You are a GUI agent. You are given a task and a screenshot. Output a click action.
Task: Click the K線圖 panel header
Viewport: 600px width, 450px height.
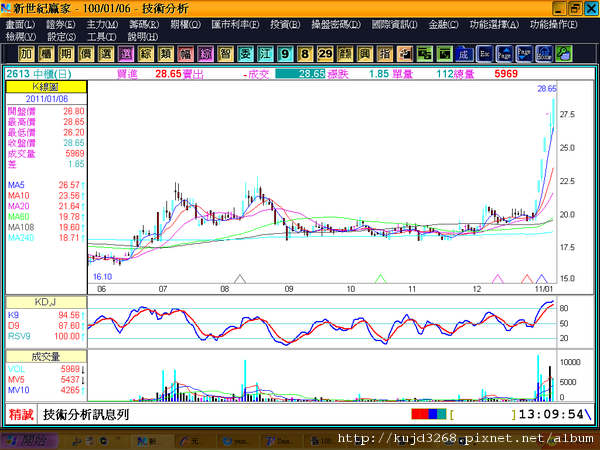[46, 87]
